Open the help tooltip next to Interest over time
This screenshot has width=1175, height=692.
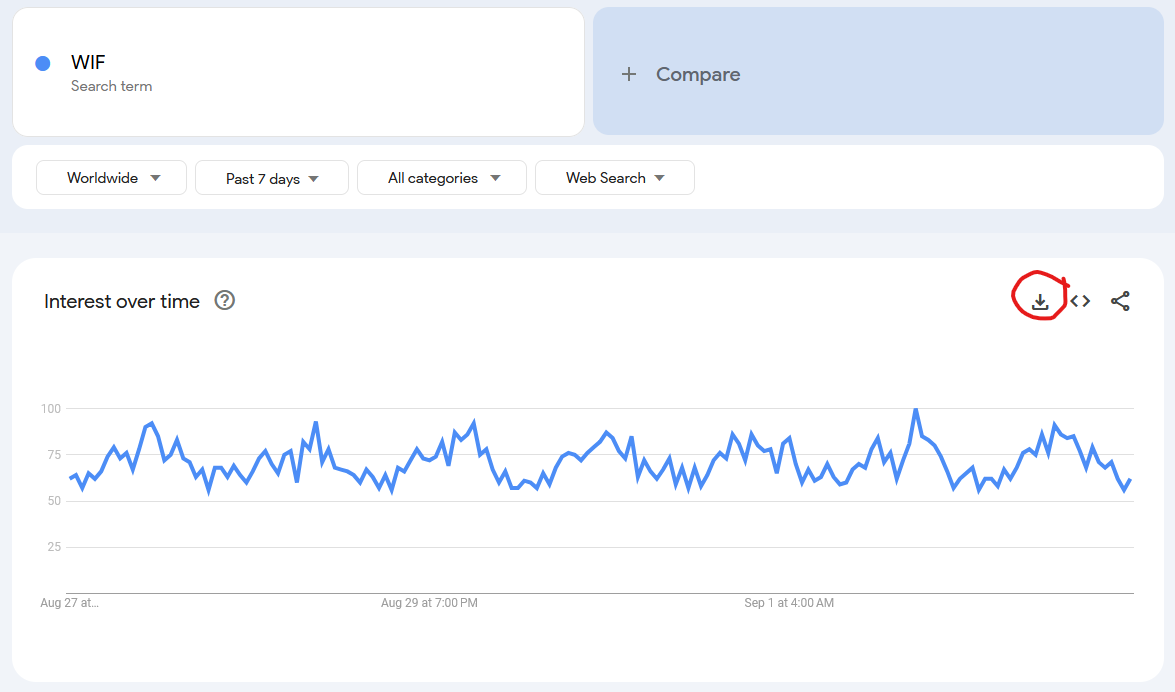[225, 300]
